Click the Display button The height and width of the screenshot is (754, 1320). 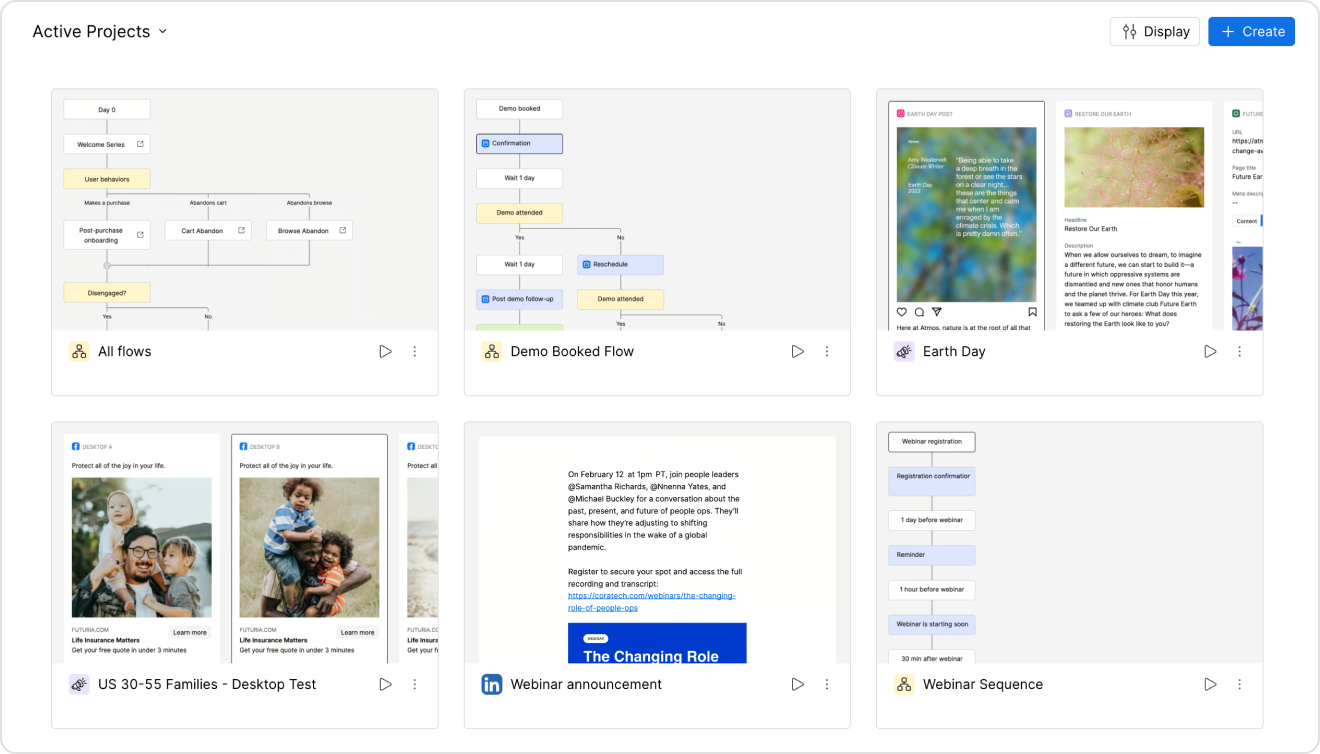click(1155, 31)
